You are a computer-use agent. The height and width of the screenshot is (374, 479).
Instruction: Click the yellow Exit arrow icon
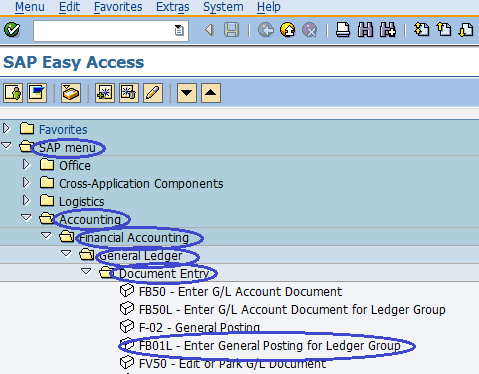click(288, 30)
